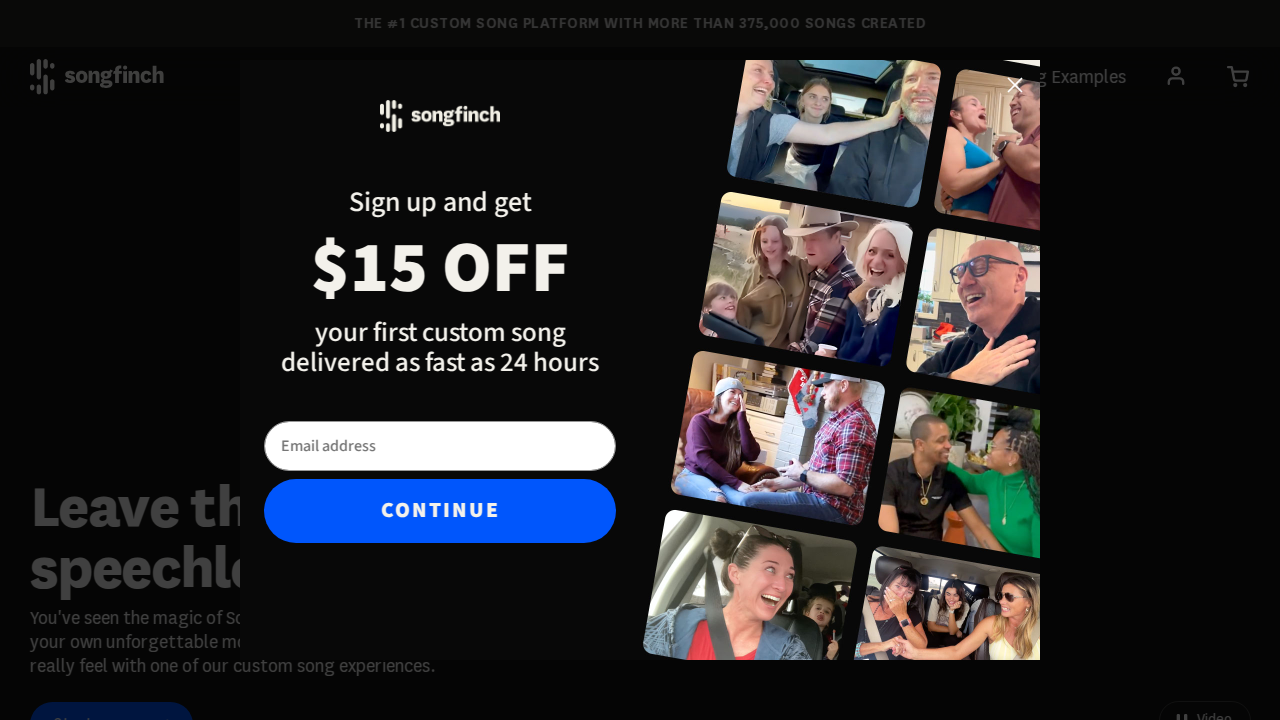This screenshot has height=720, width=1280.
Task: Select photo of family in car with sunroof
Action: point(833,130)
